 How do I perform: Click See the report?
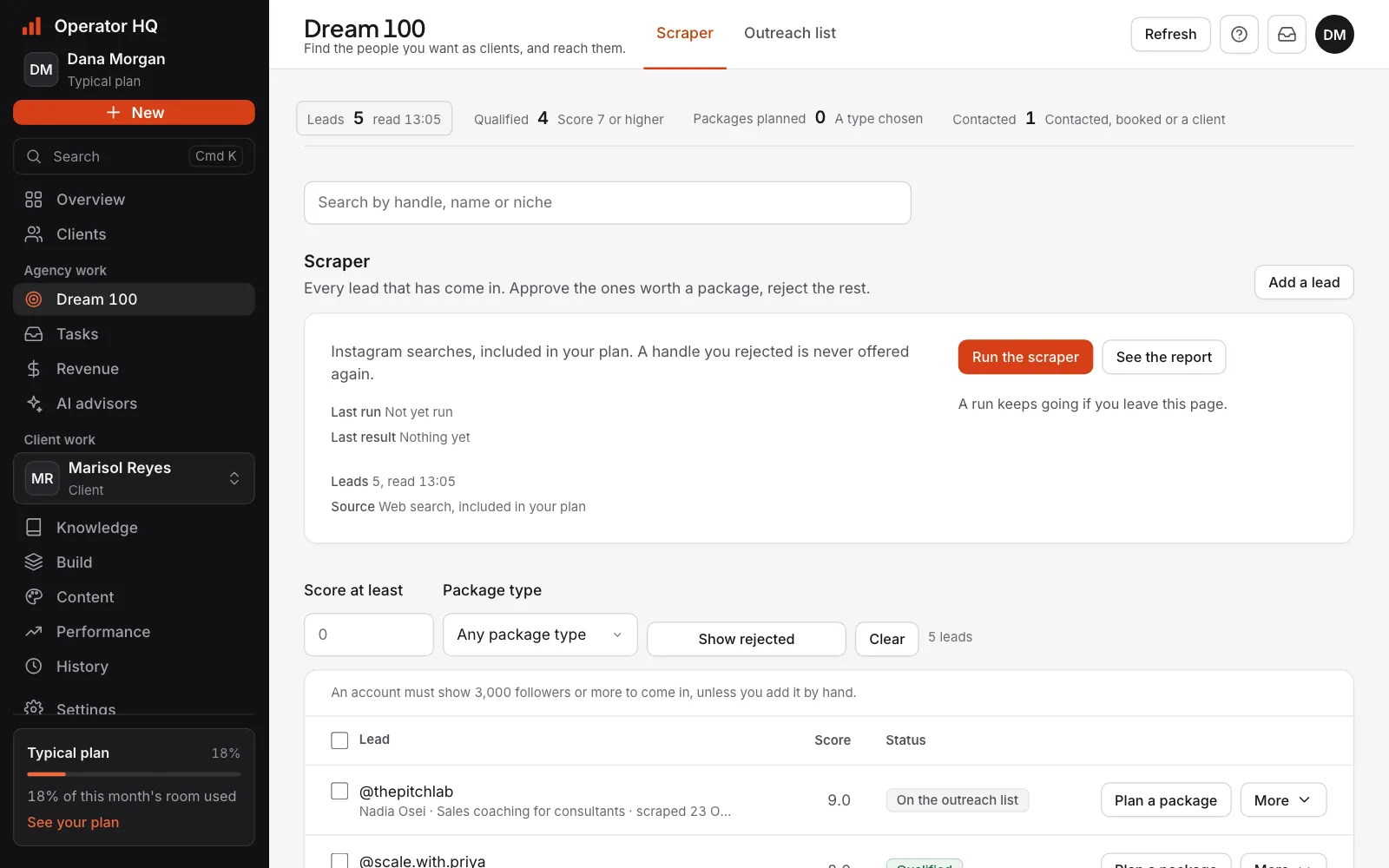(x=1163, y=357)
